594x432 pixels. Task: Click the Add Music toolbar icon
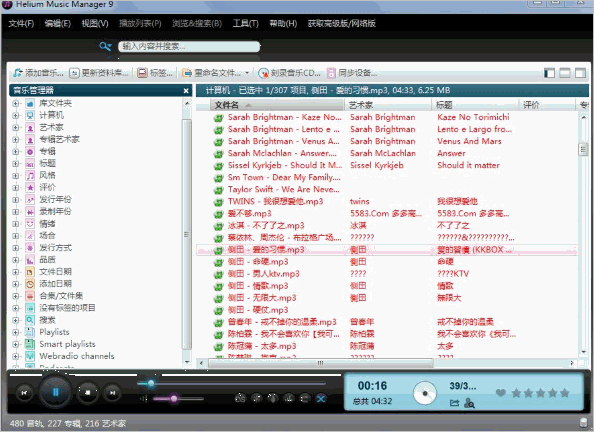tap(17, 72)
